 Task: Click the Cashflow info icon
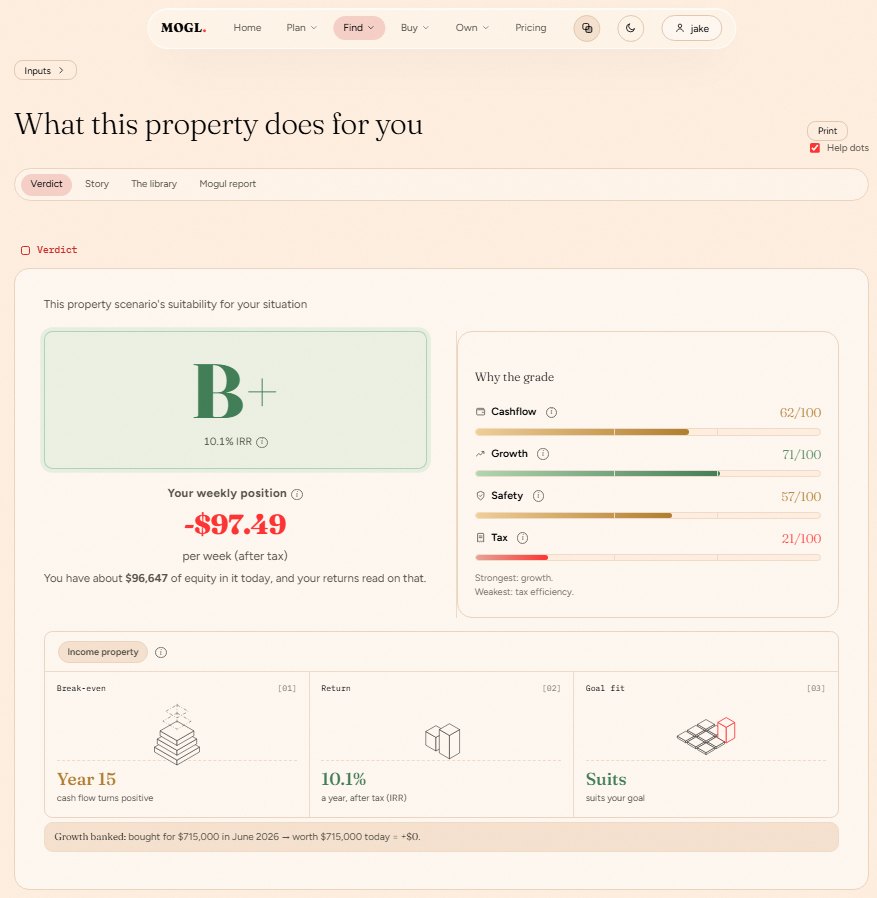[x=551, y=412]
